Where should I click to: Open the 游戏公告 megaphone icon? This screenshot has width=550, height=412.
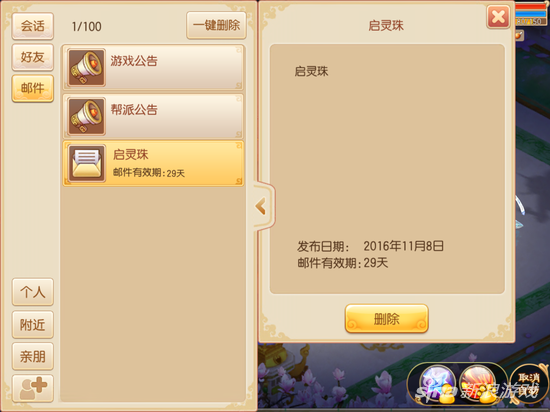(x=86, y=67)
